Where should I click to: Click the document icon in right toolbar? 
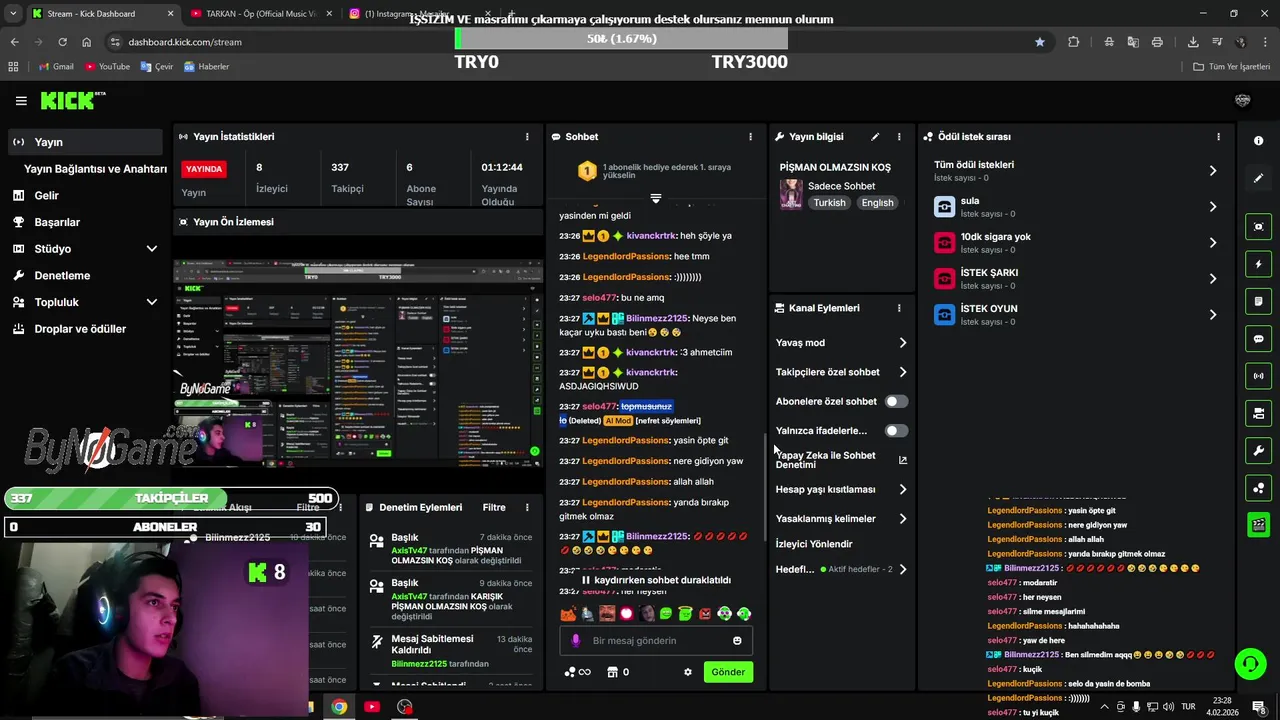[x=1258, y=301]
